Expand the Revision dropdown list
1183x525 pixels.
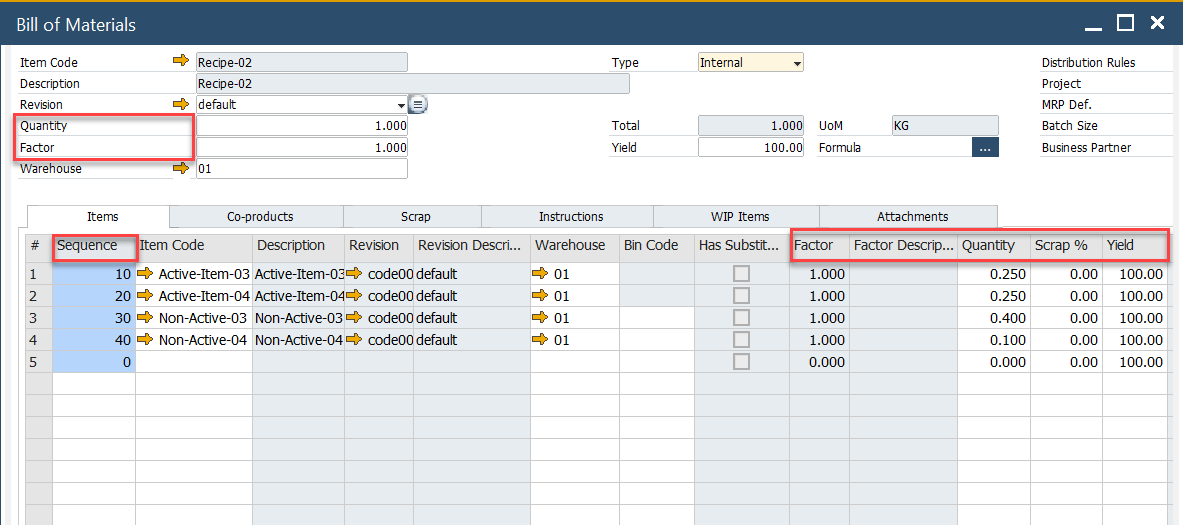[x=401, y=105]
